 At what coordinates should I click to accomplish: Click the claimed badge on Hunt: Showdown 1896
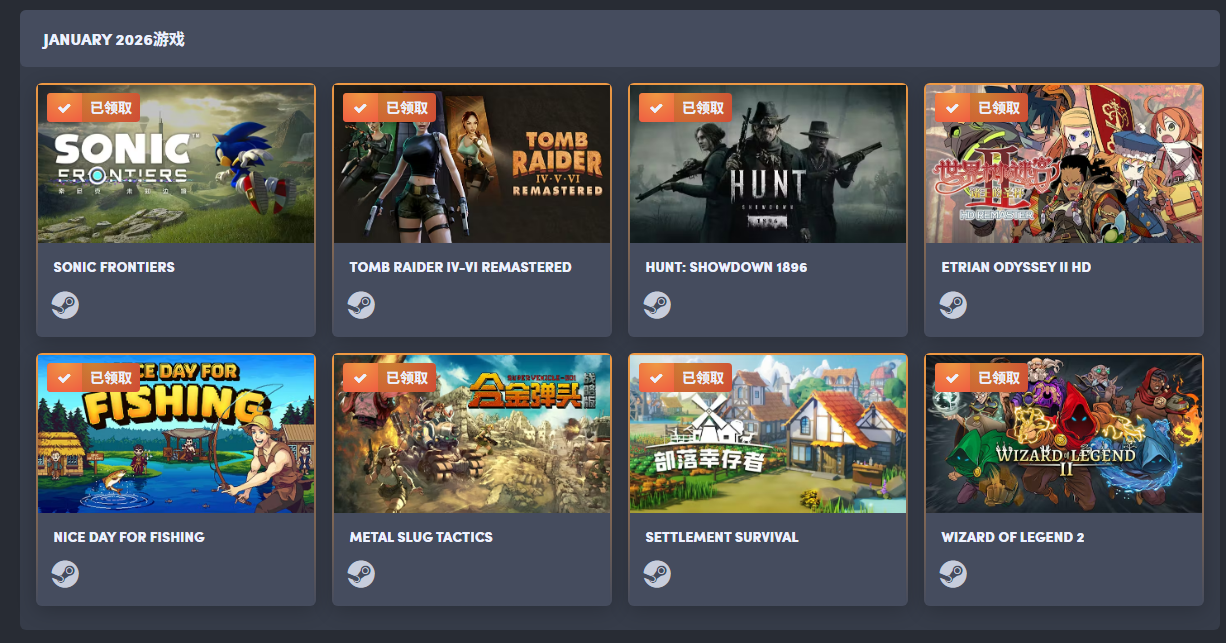pos(685,108)
